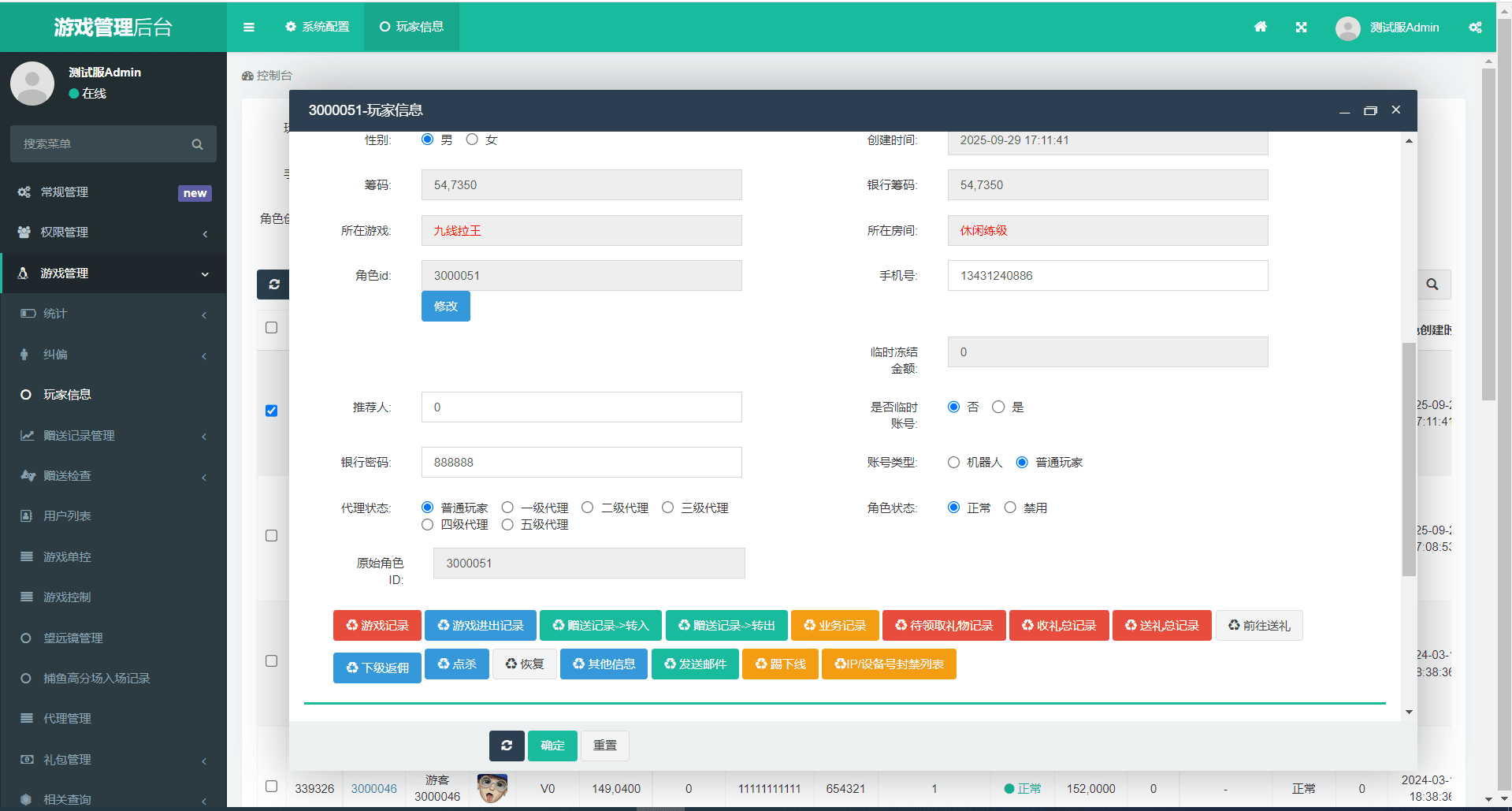
Task: Toggle fullscreen with the expand icon
Action: click(1301, 27)
